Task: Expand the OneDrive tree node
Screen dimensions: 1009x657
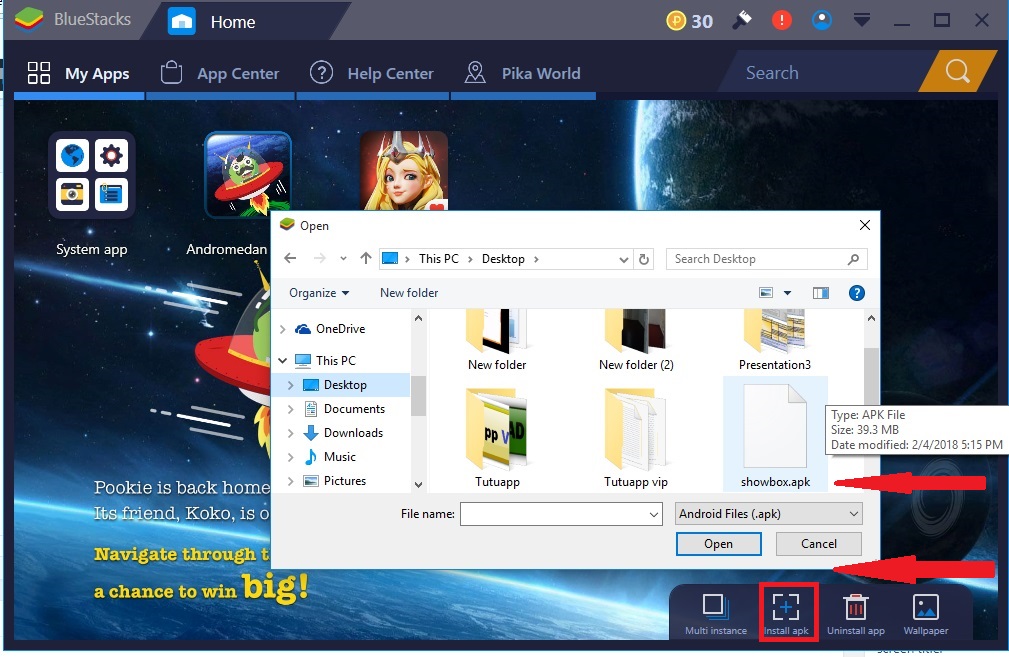Action: pos(282,329)
